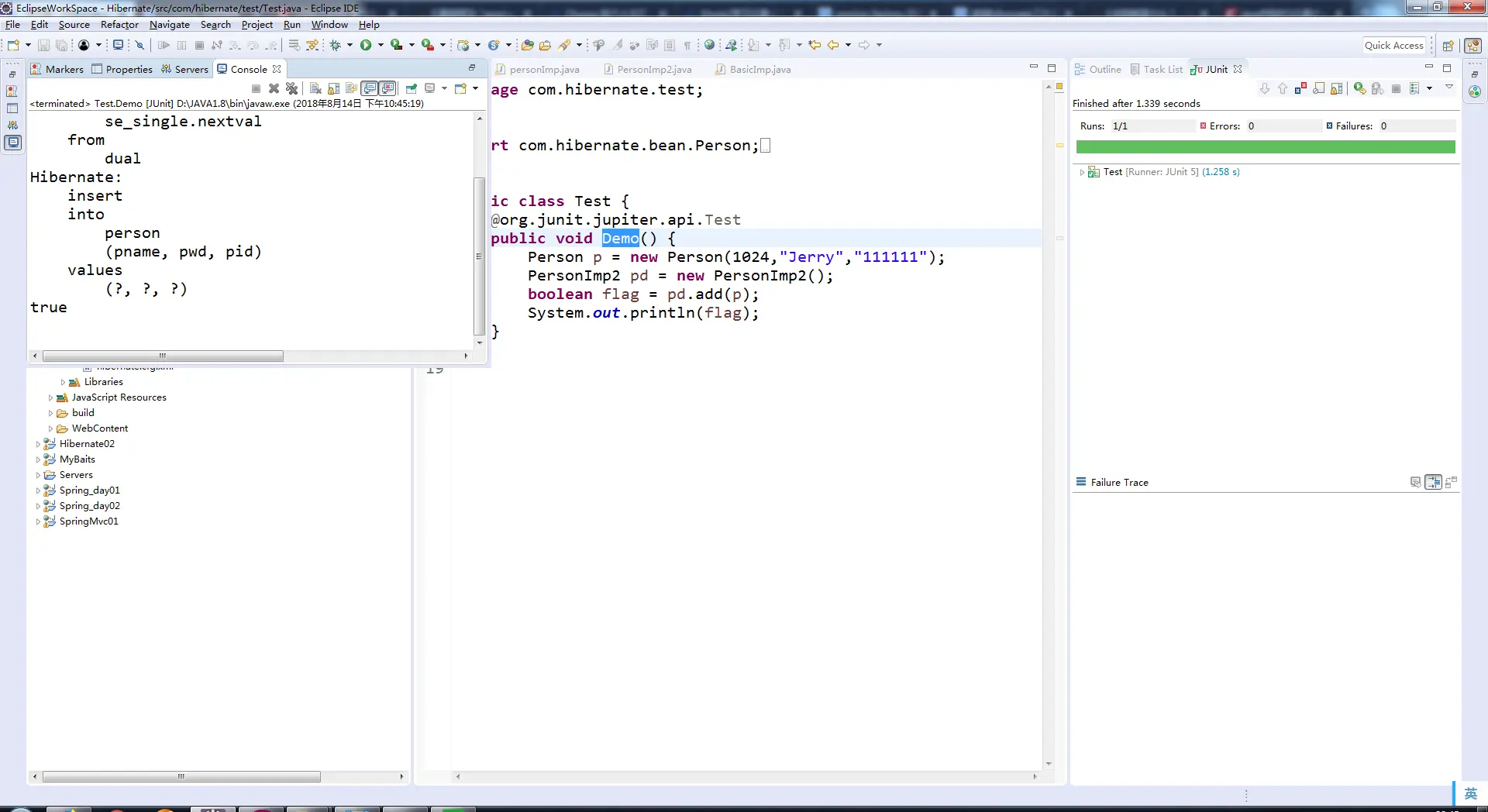Toggle Show Whitespace Characters toolbar icon
Screen dimensions: 1488x812
click(687, 45)
